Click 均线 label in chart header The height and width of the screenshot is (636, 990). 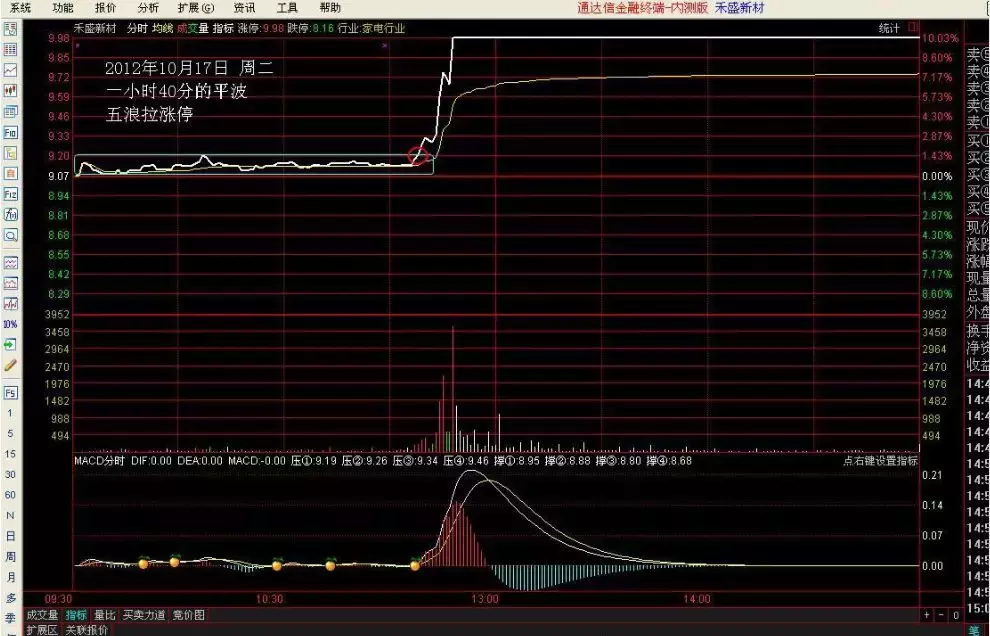(x=162, y=28)
